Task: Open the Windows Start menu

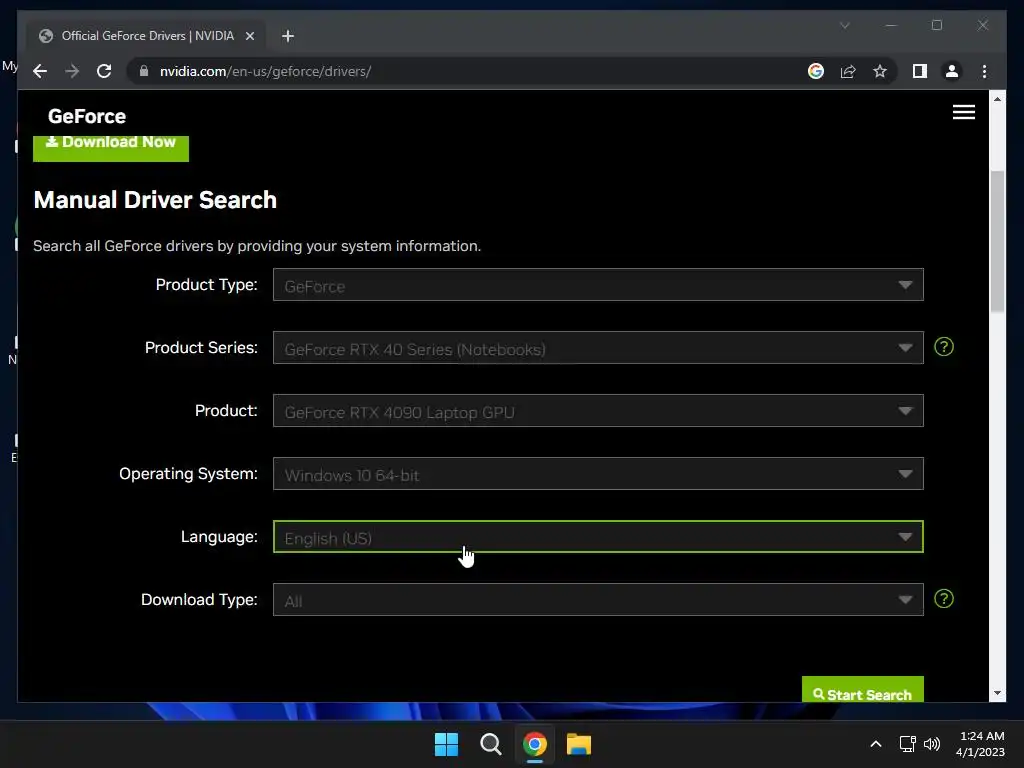Action: 447,744
